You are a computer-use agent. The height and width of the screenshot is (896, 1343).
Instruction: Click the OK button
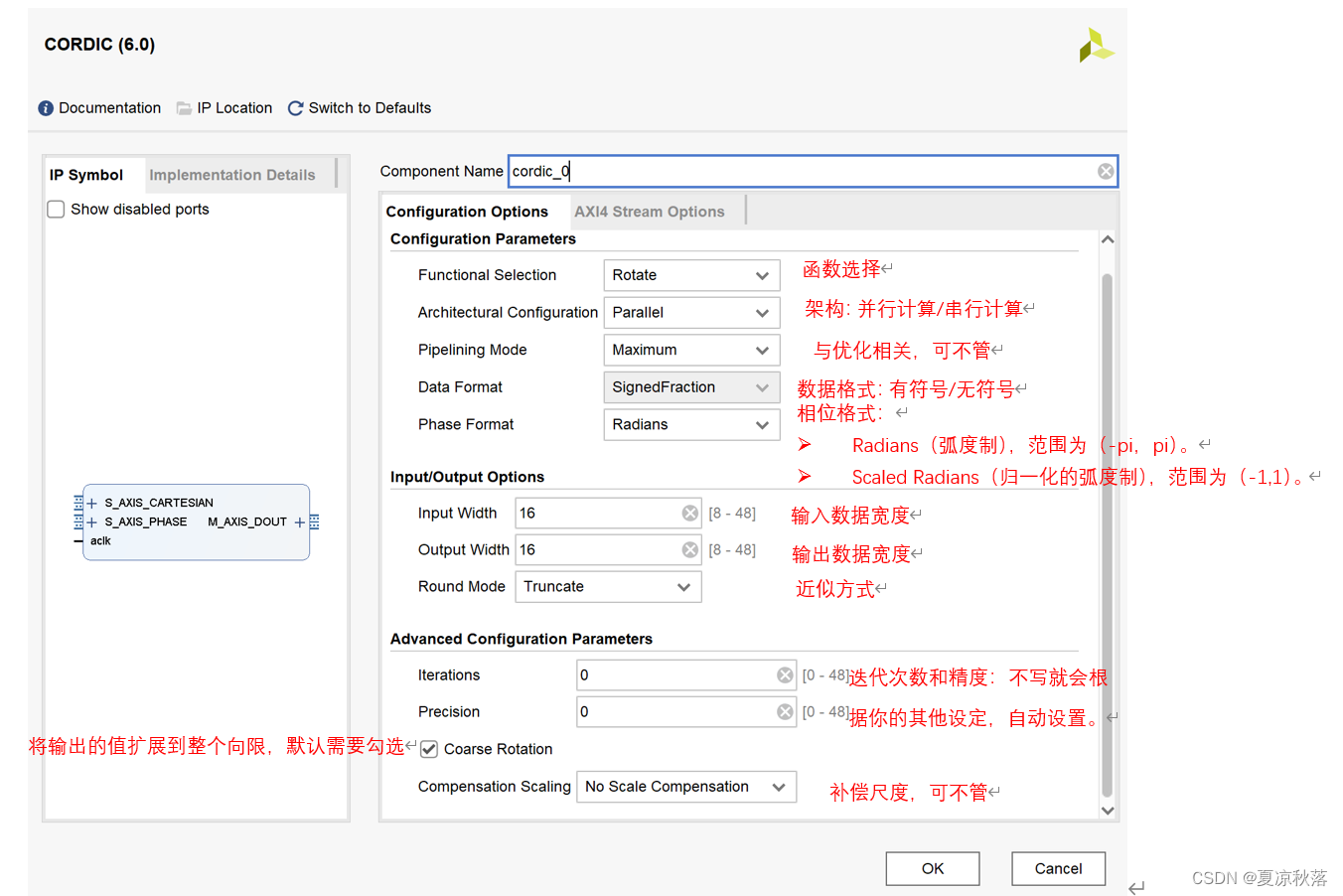click(933, 868)
